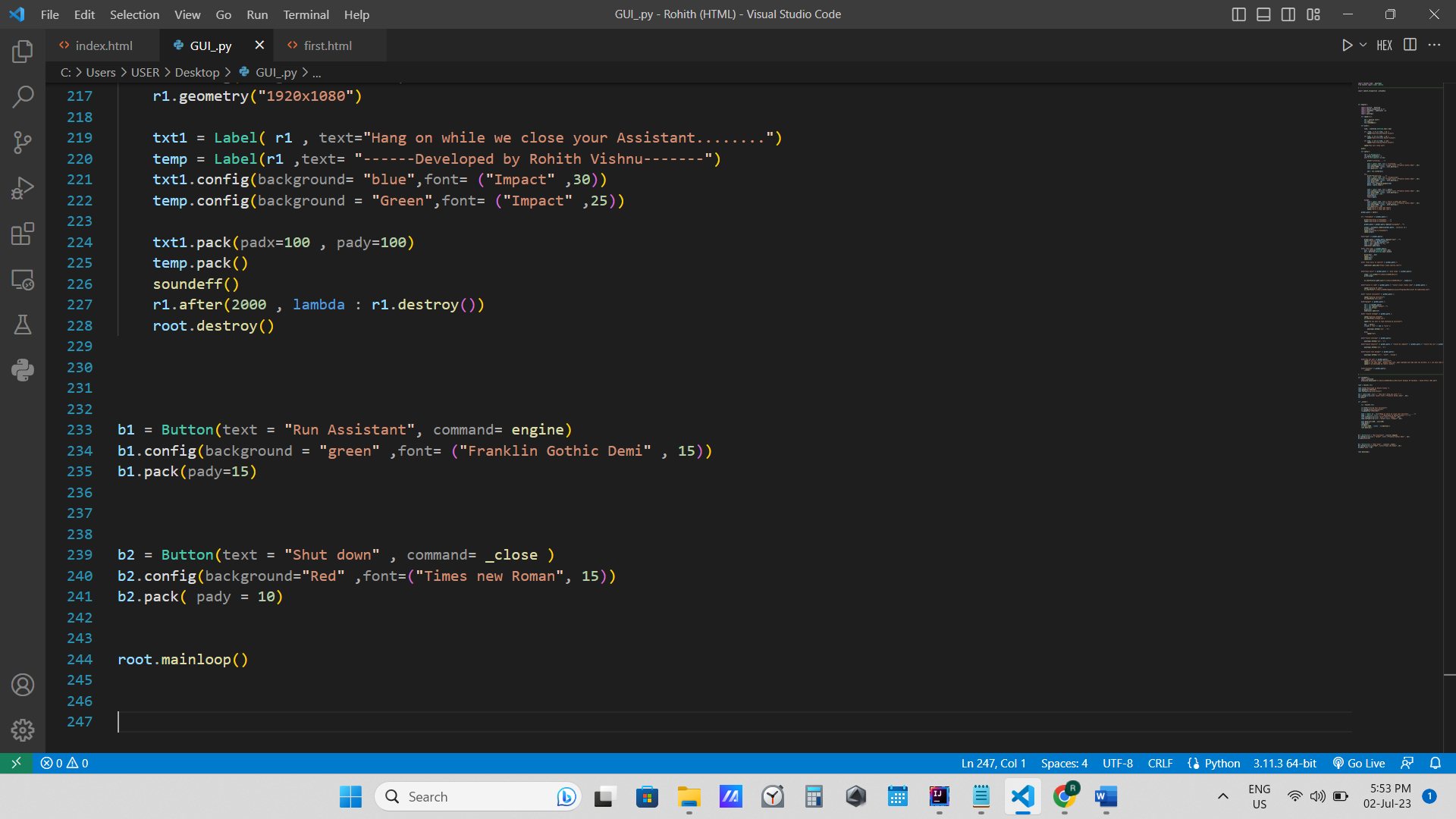The image size is (1456, 819).
Task: Expand the Run Python File dropdown arrow
Action: [1363, 45]
